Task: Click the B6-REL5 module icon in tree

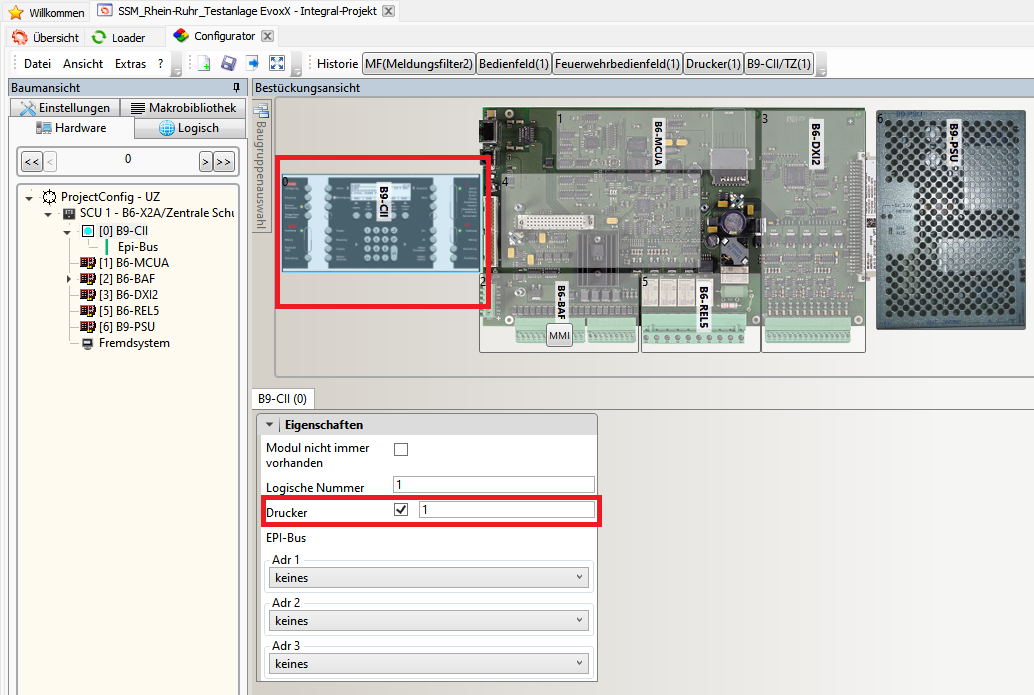Action: 88,310
